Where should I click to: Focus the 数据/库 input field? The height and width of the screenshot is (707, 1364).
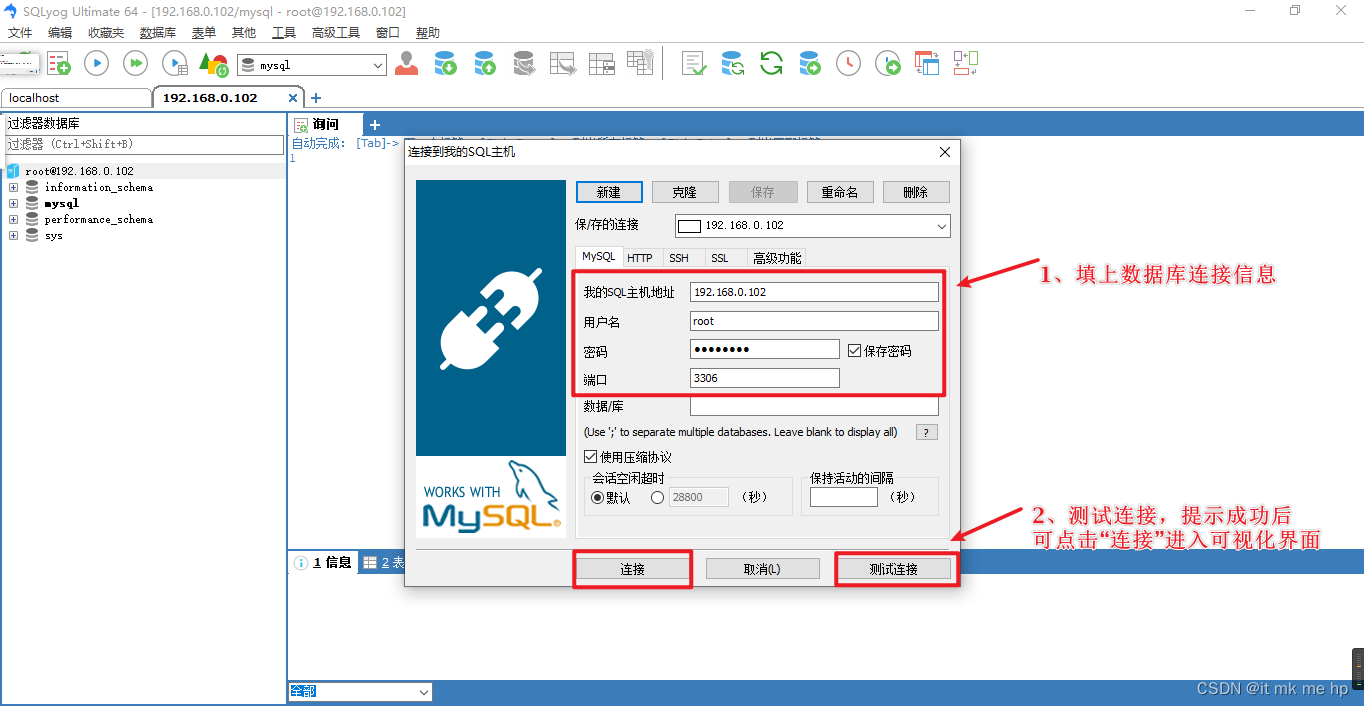click(814, 406)
